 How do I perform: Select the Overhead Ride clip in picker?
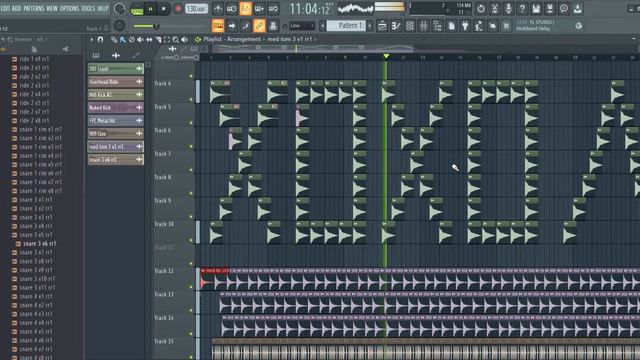point(116,82)
